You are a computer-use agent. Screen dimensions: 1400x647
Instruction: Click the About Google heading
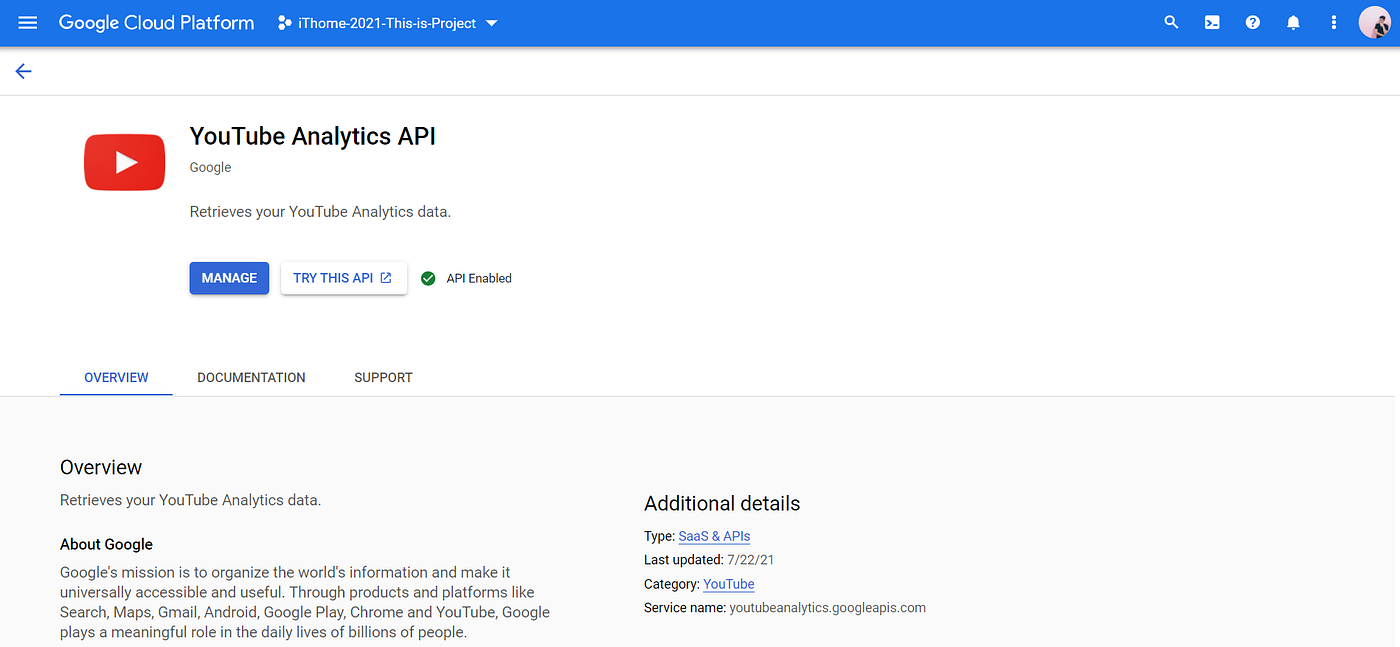click(106, 544)
